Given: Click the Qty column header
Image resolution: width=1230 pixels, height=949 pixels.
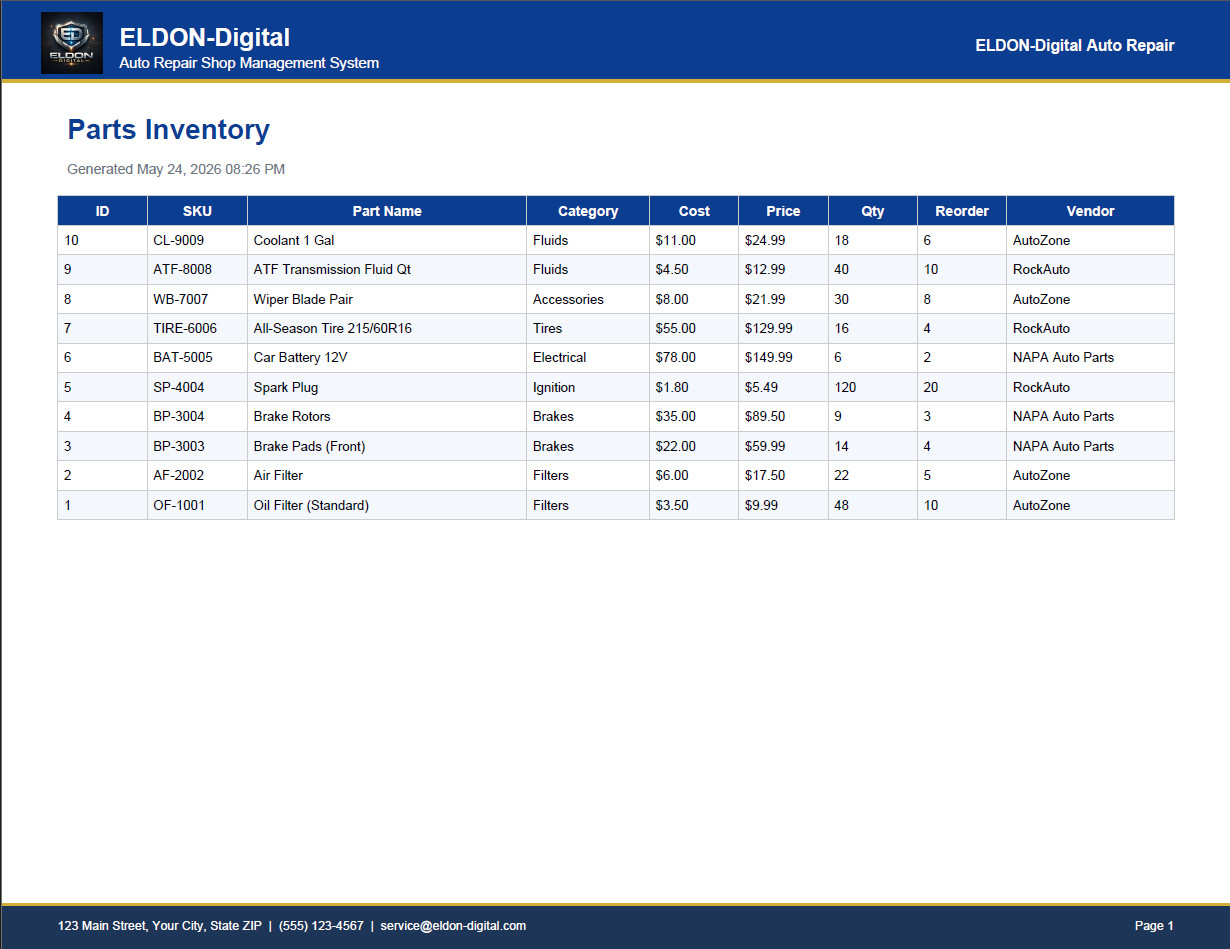Looking at the screenshot, I should pos(873,211).
